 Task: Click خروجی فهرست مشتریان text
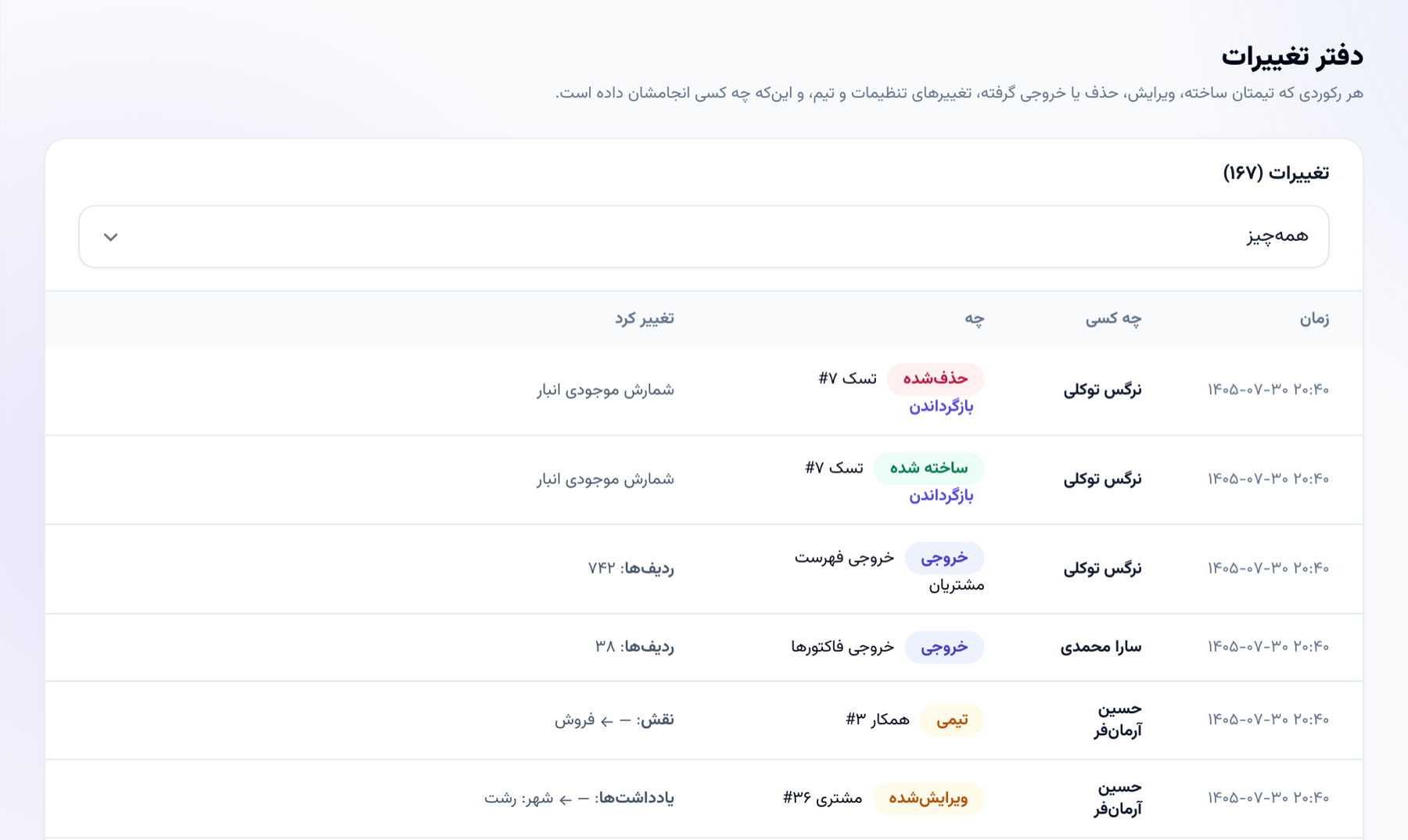889,571
